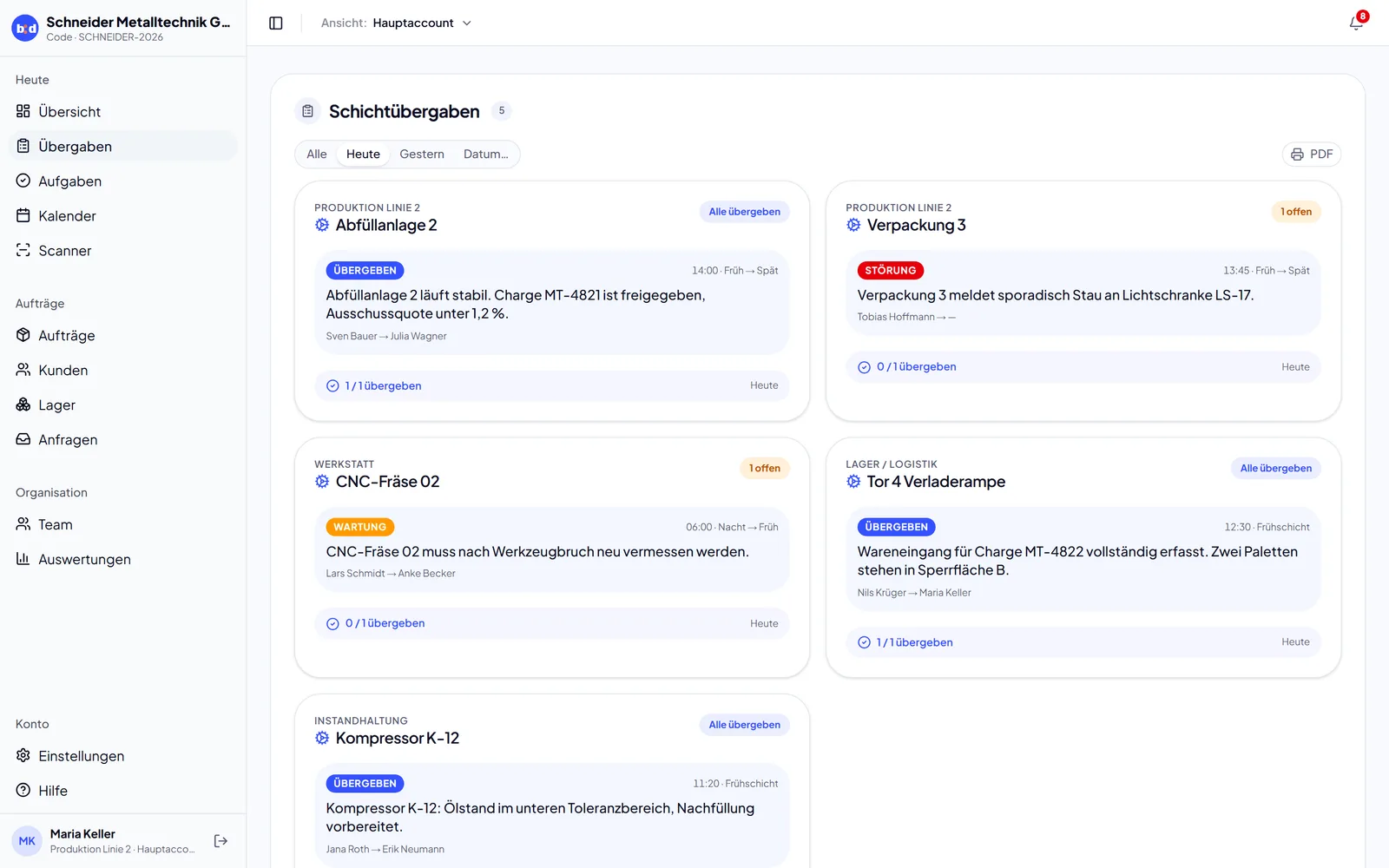Click the gear icon next to Abfüllanlage 2
This screenshot has width=1389, height=868.
point(322,225)
